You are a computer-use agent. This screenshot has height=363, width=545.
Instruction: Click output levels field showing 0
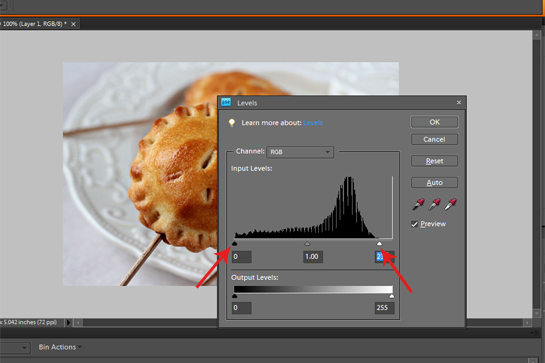[242, 308]
